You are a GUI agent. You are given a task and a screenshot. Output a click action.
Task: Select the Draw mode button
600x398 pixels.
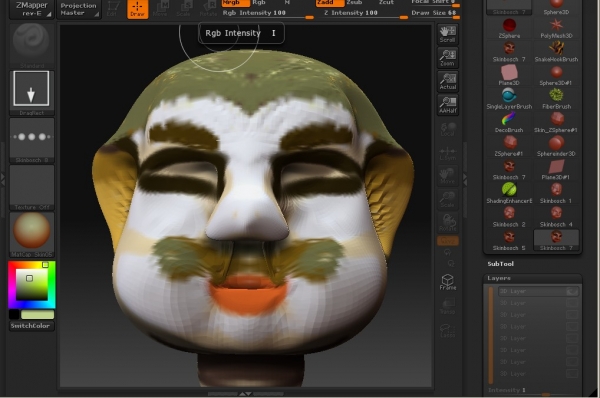[x=137, y=9]
